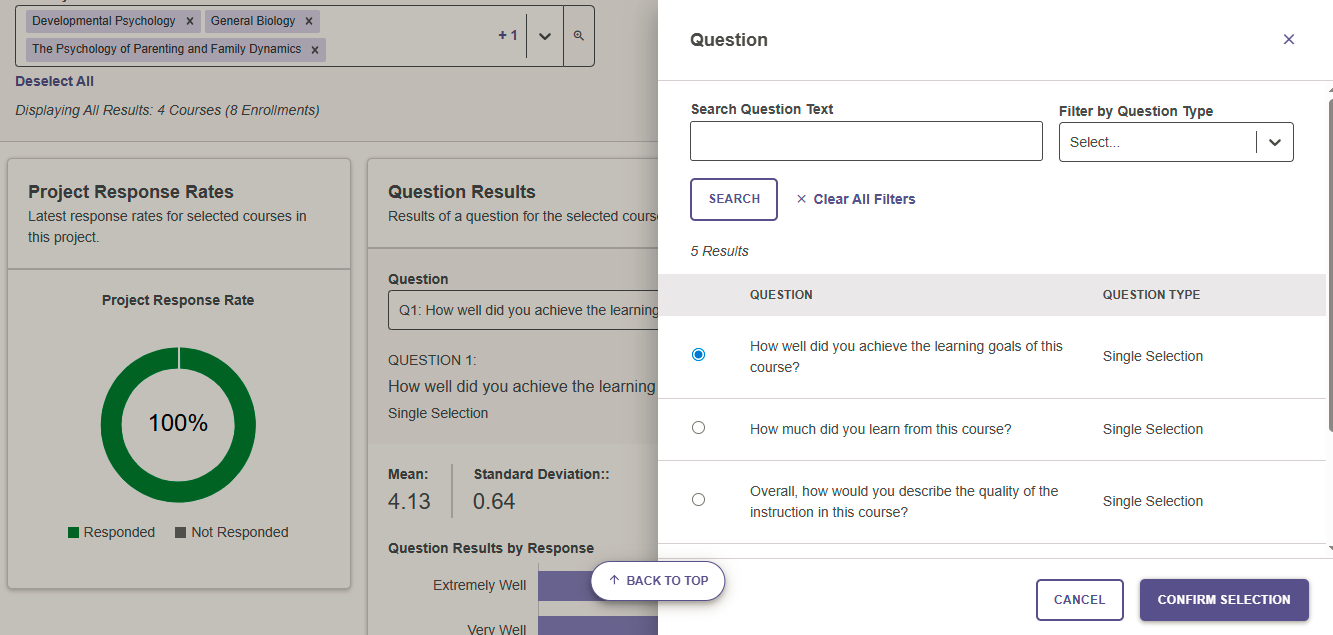This screenshot has height=635, width=1333.
Task: Click Deselect All link
Action: tap(54, 81)
